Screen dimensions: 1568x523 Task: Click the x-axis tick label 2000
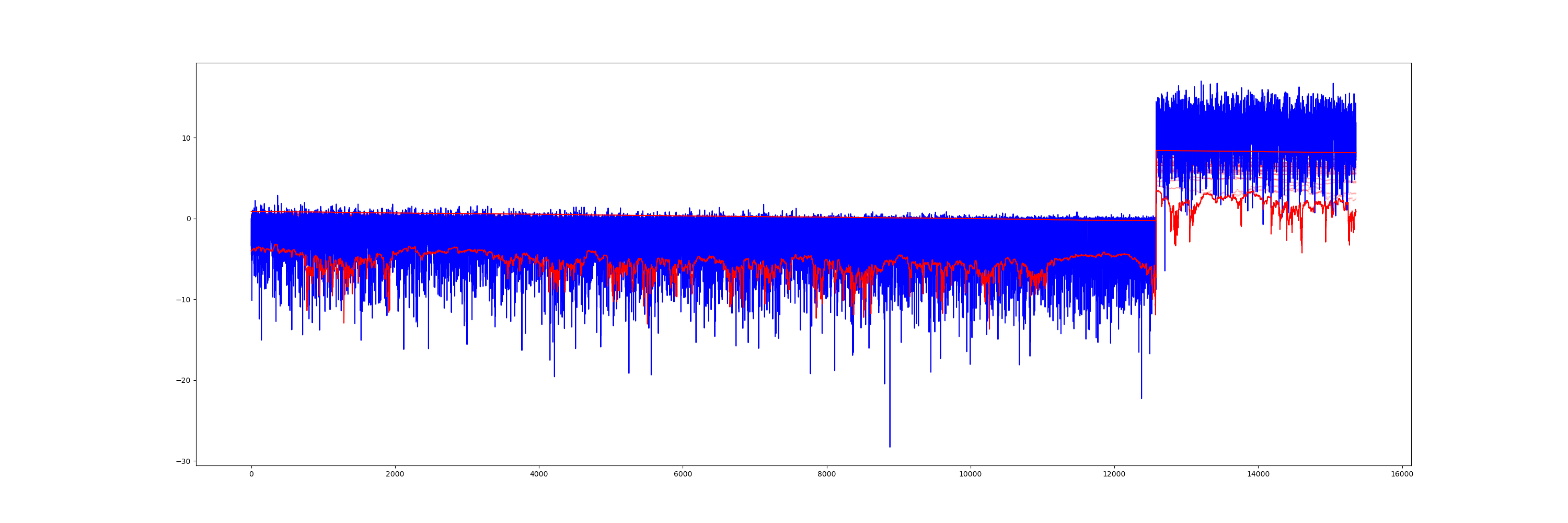coord(395,474)
